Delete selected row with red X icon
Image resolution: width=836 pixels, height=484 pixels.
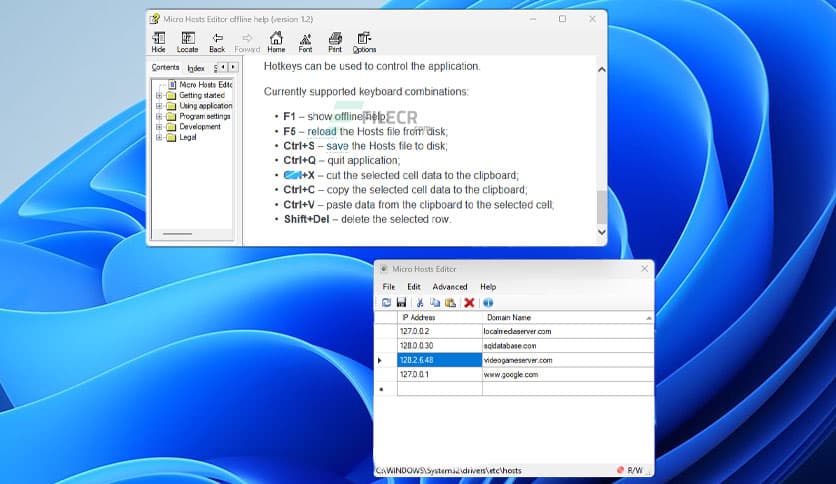point(469,303)
